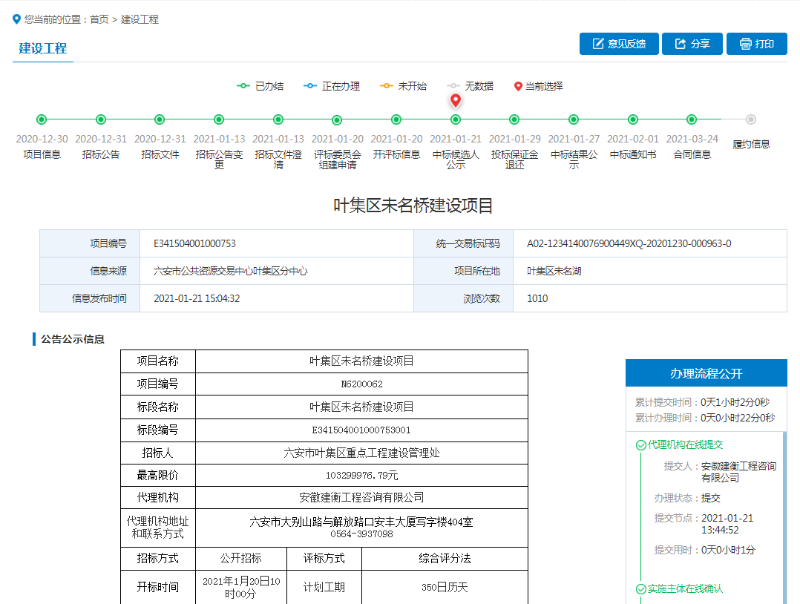
Task: Click agency 安徽建衡工程咨询有限公司 in table
Action: (x=362, y=497)
